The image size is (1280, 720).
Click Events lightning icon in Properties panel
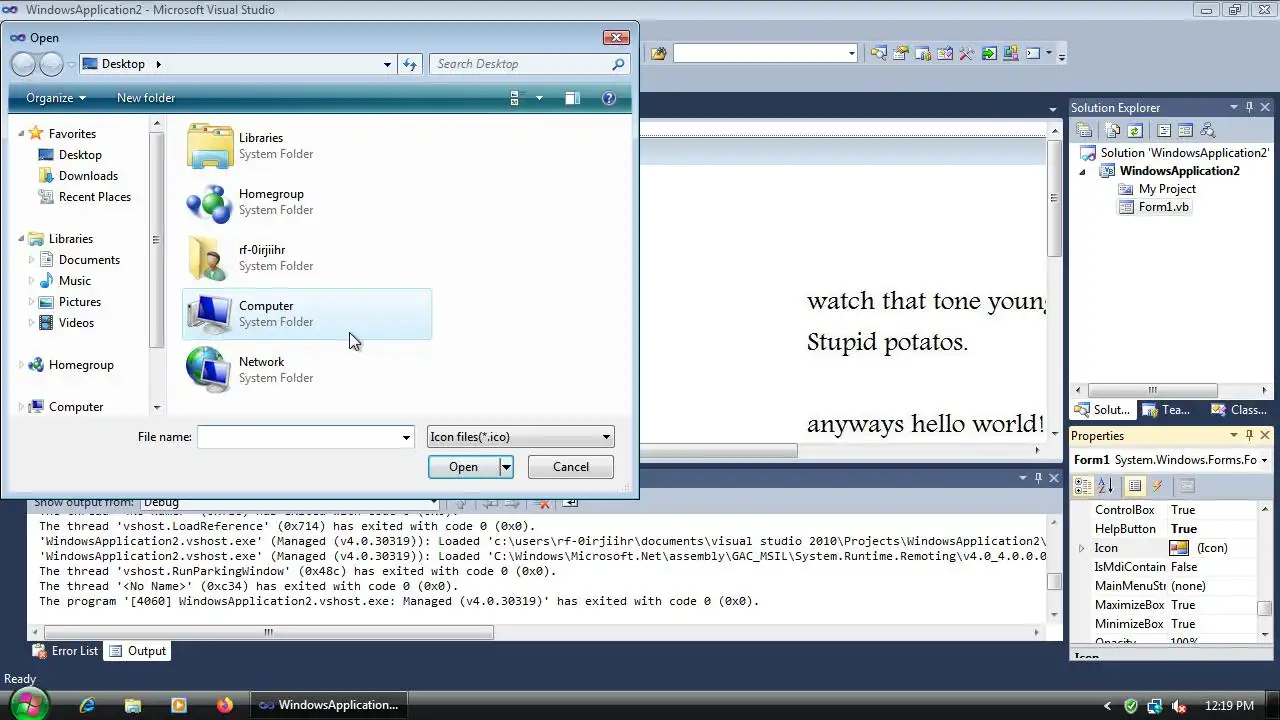pyautogui.click(x=1158, y=486)
